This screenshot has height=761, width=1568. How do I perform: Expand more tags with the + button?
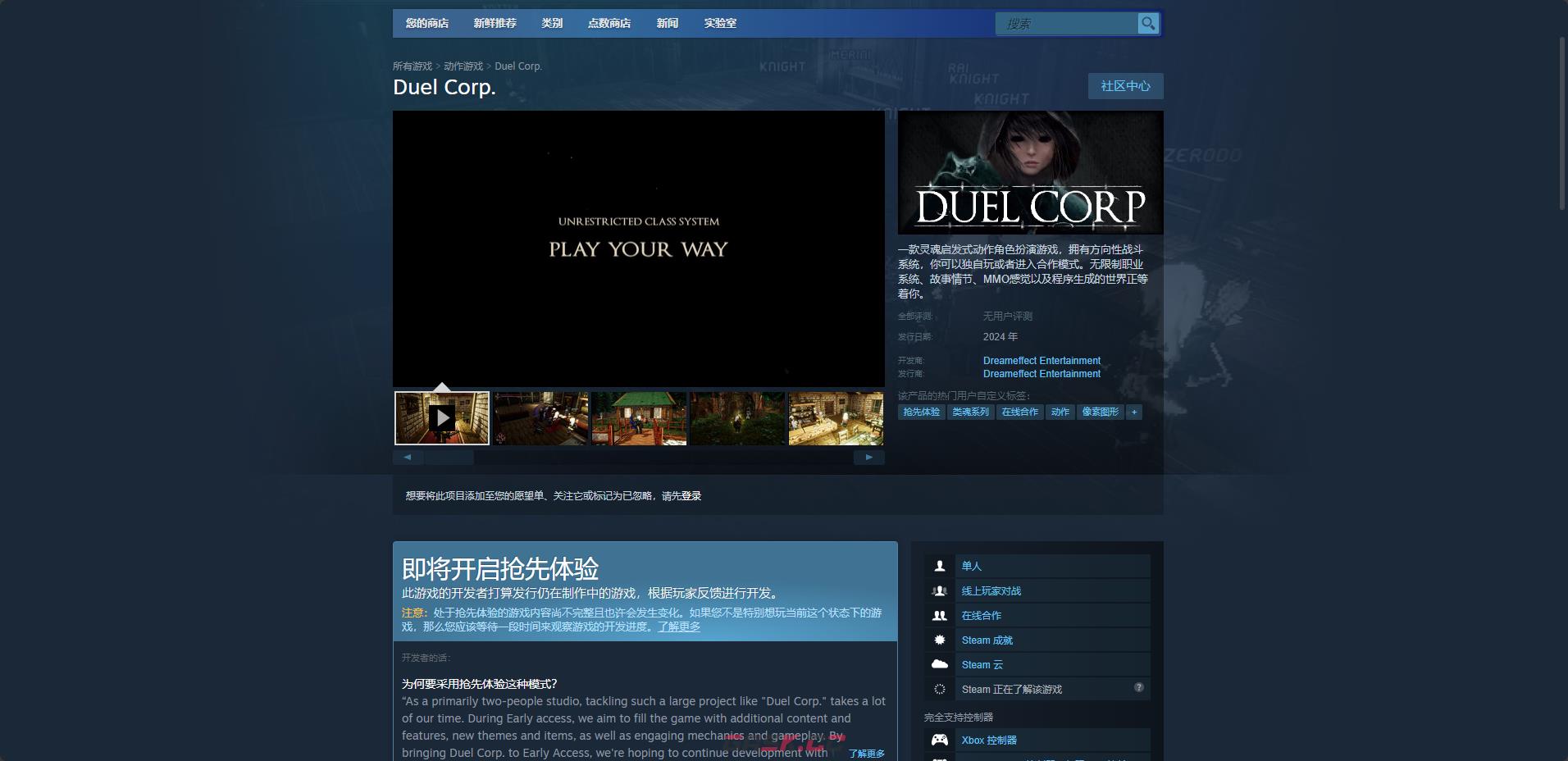pos(1134,412)
